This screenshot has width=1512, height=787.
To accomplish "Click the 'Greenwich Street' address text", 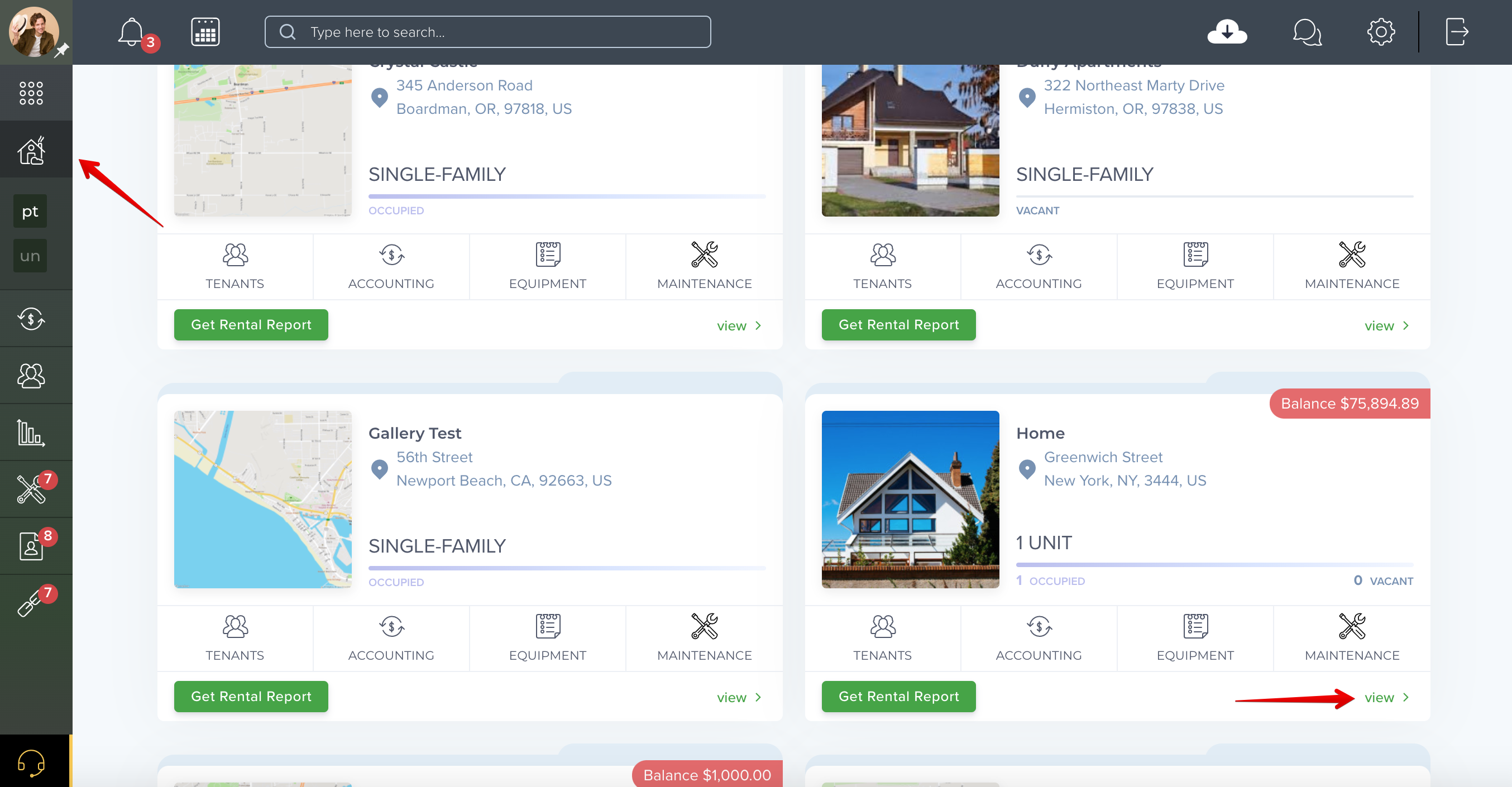I will point(1103,457).
